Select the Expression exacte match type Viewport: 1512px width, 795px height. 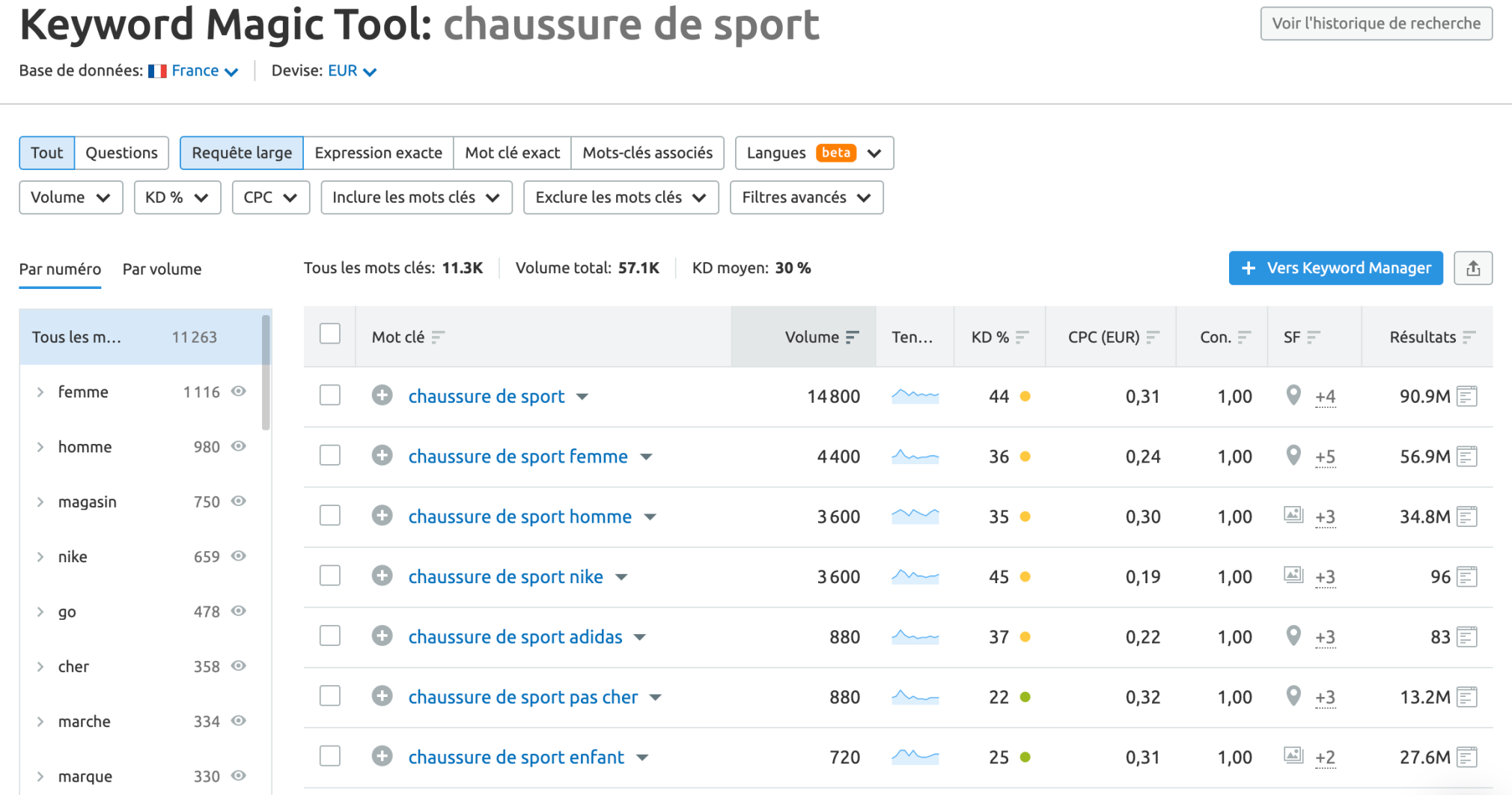tap(377, 152)
